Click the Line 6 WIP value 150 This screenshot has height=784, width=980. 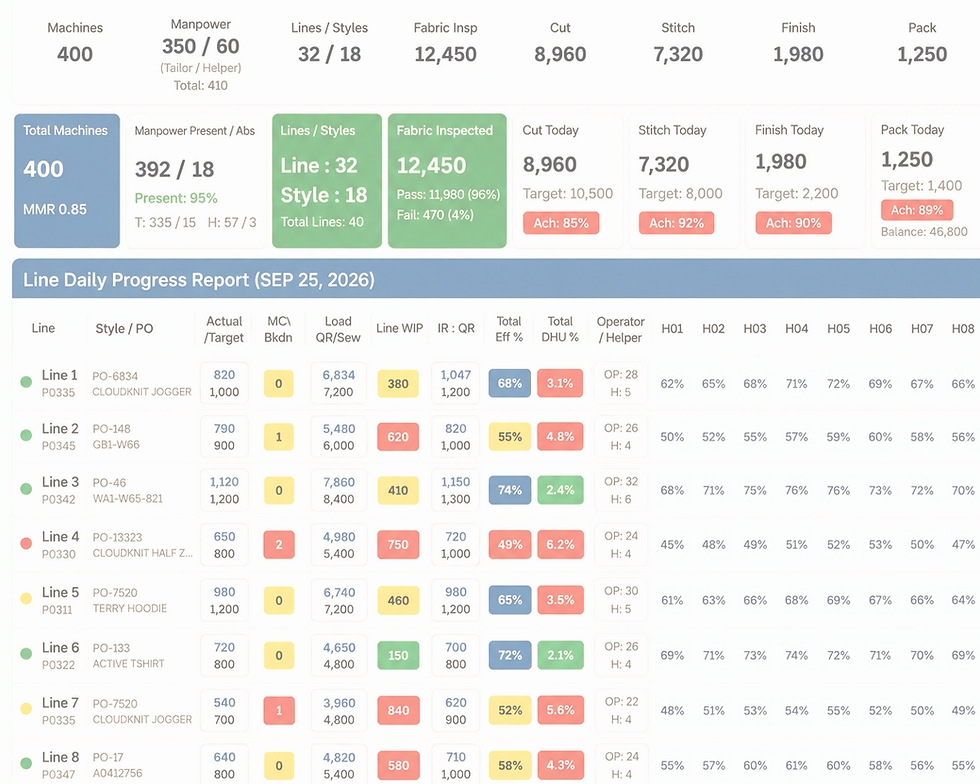click(398, 655)
